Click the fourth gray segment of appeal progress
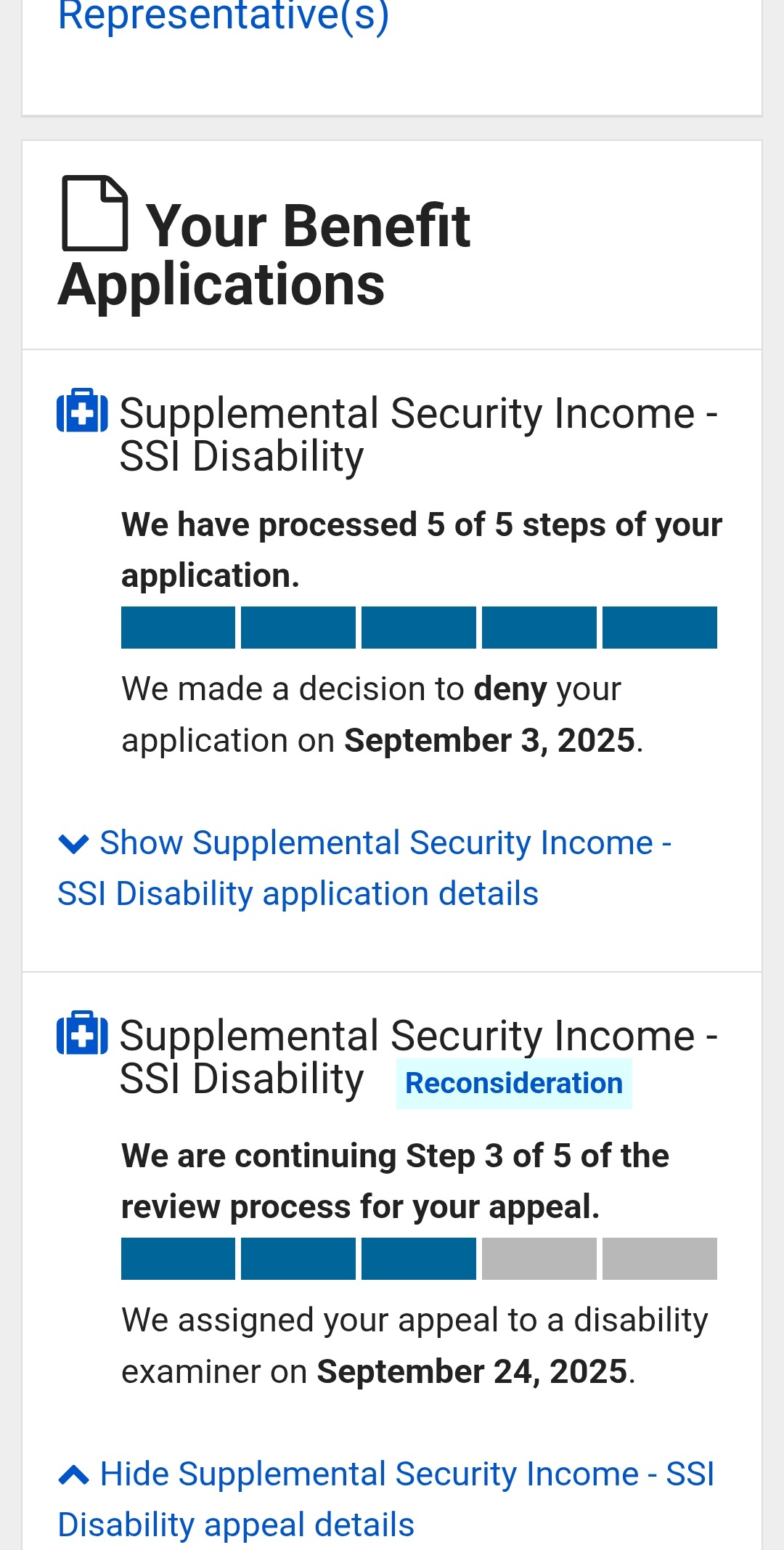The height and width of the screenshot is (1550, 784). [x=539, y=1259]
